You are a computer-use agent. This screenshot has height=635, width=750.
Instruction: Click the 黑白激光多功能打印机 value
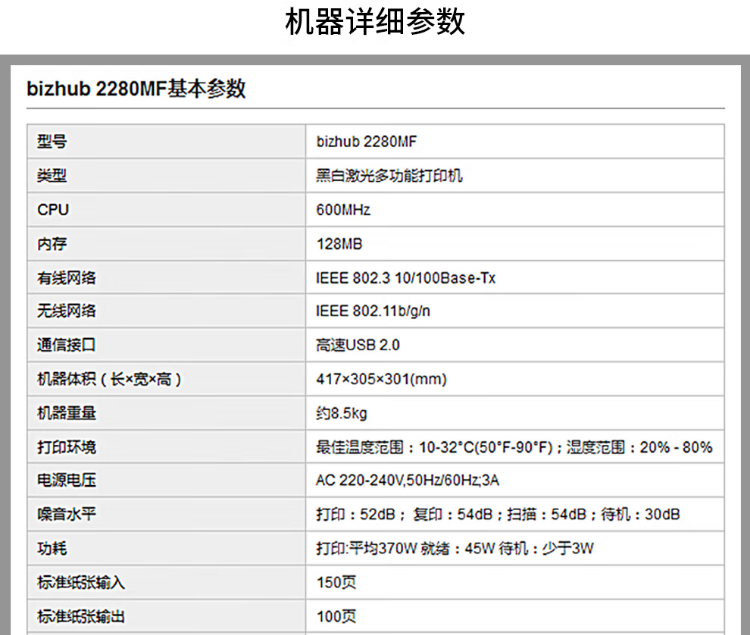click(x=389, y=175)
